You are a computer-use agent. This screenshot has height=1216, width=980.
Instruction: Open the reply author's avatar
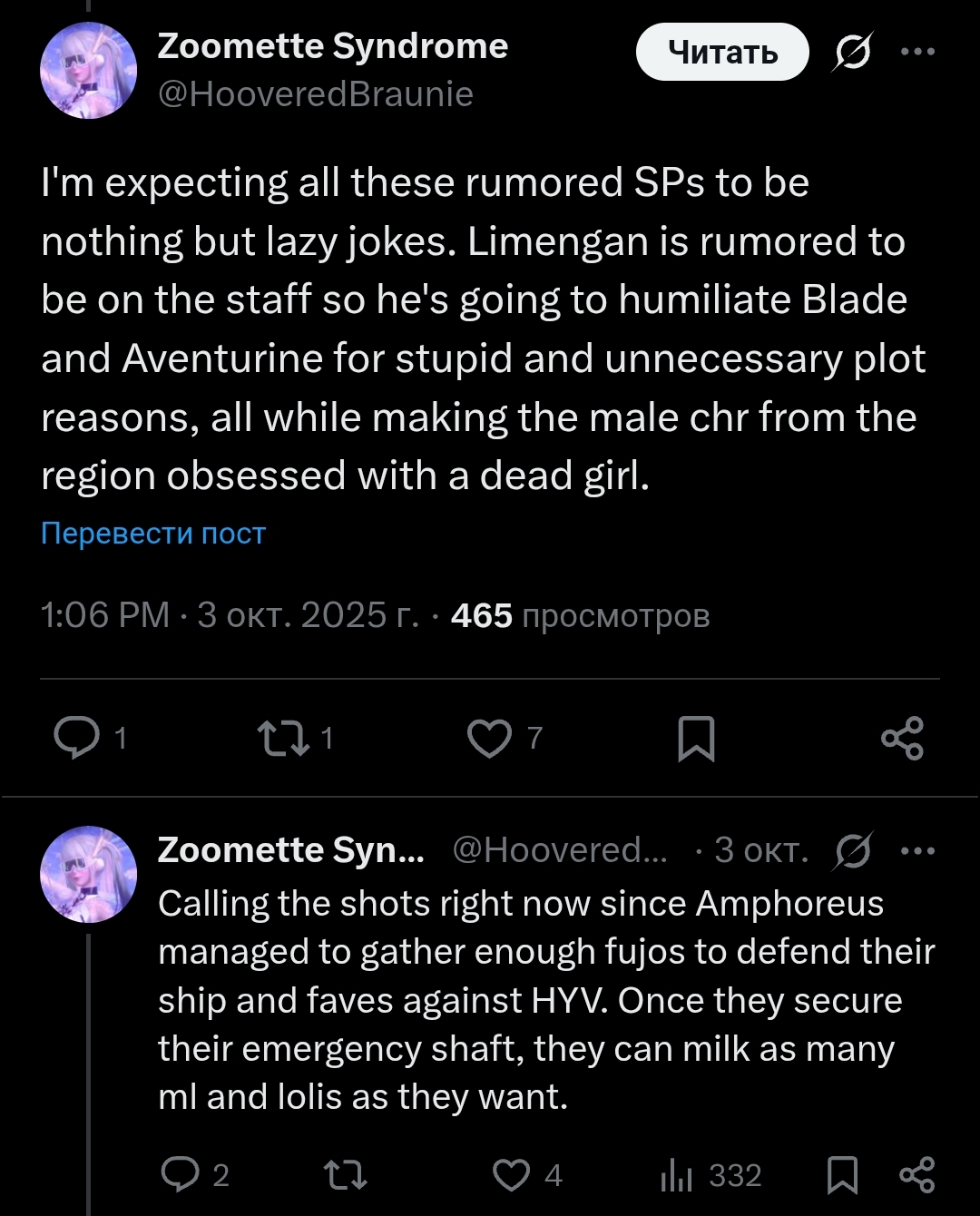pyautogui.click(x=88, y=874)
